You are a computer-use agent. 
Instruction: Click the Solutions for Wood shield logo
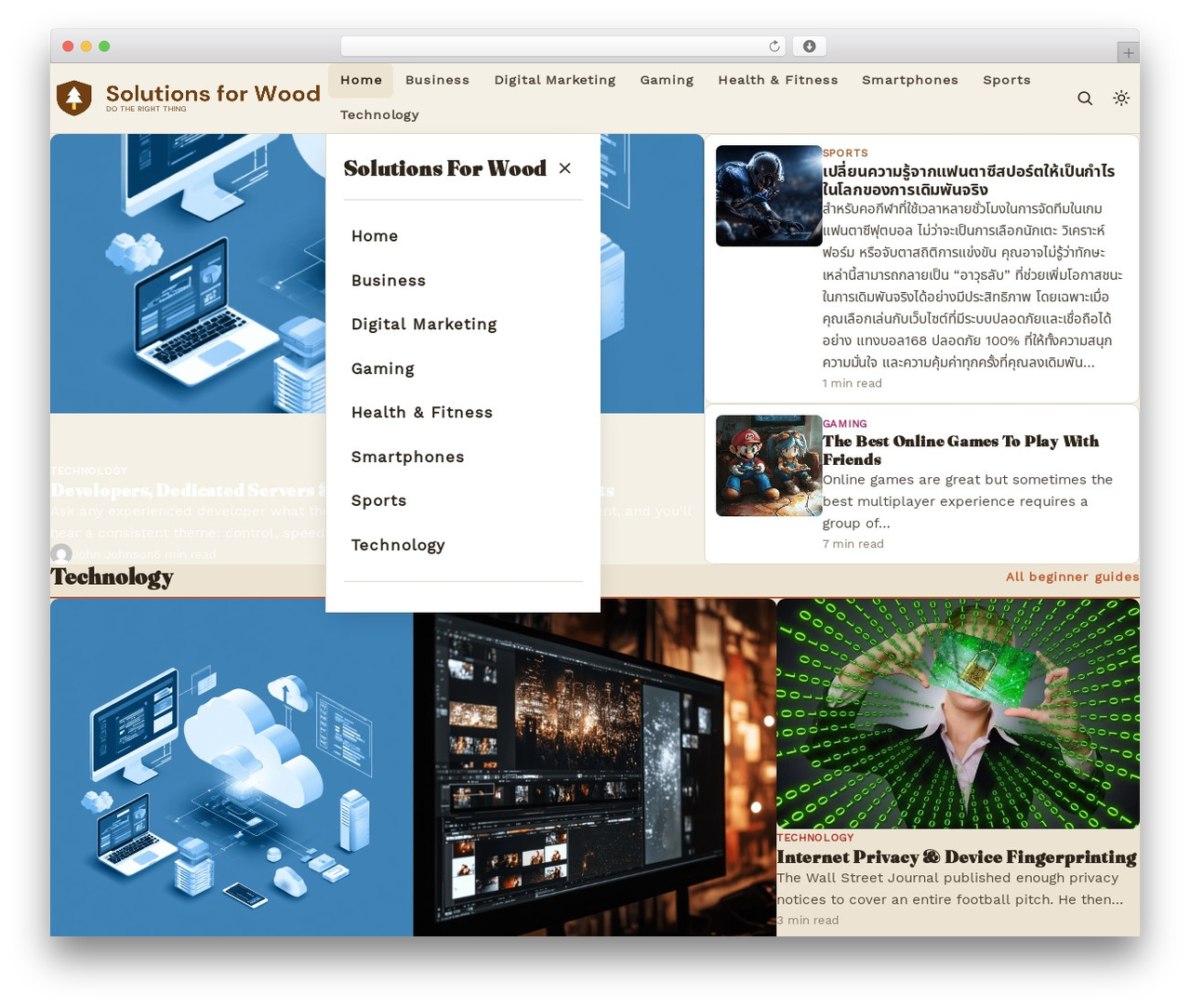click(x=74, y=98)
